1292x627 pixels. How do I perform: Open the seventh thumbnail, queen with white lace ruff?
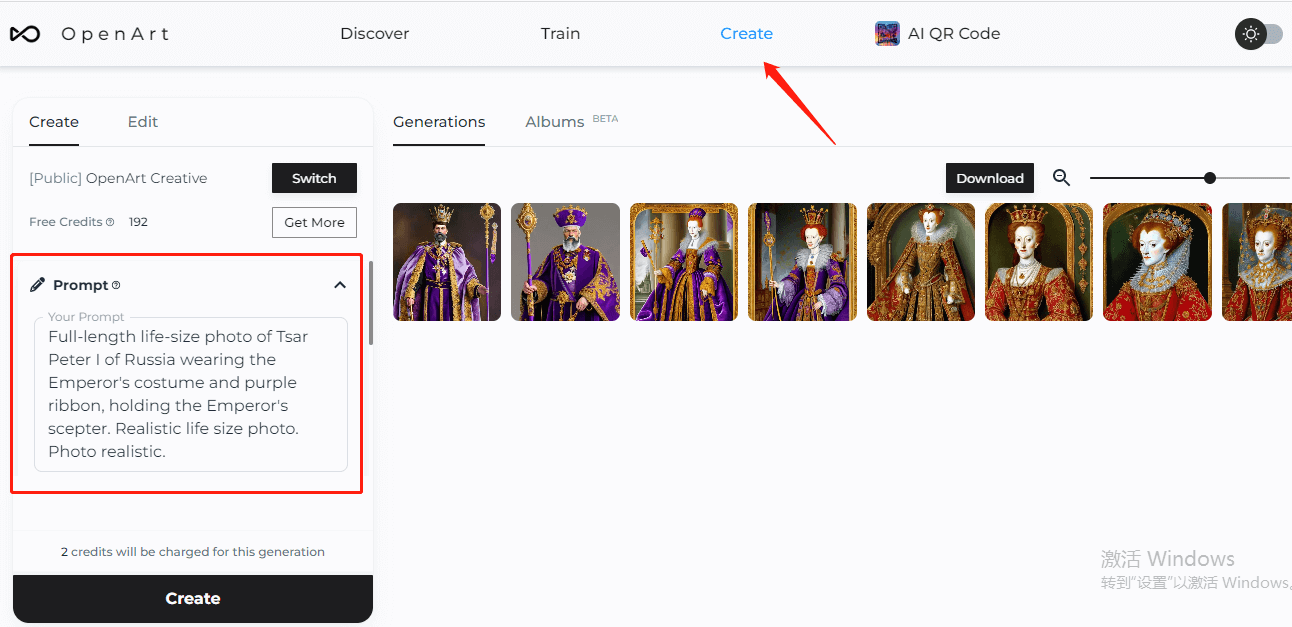click(1157, 262)
